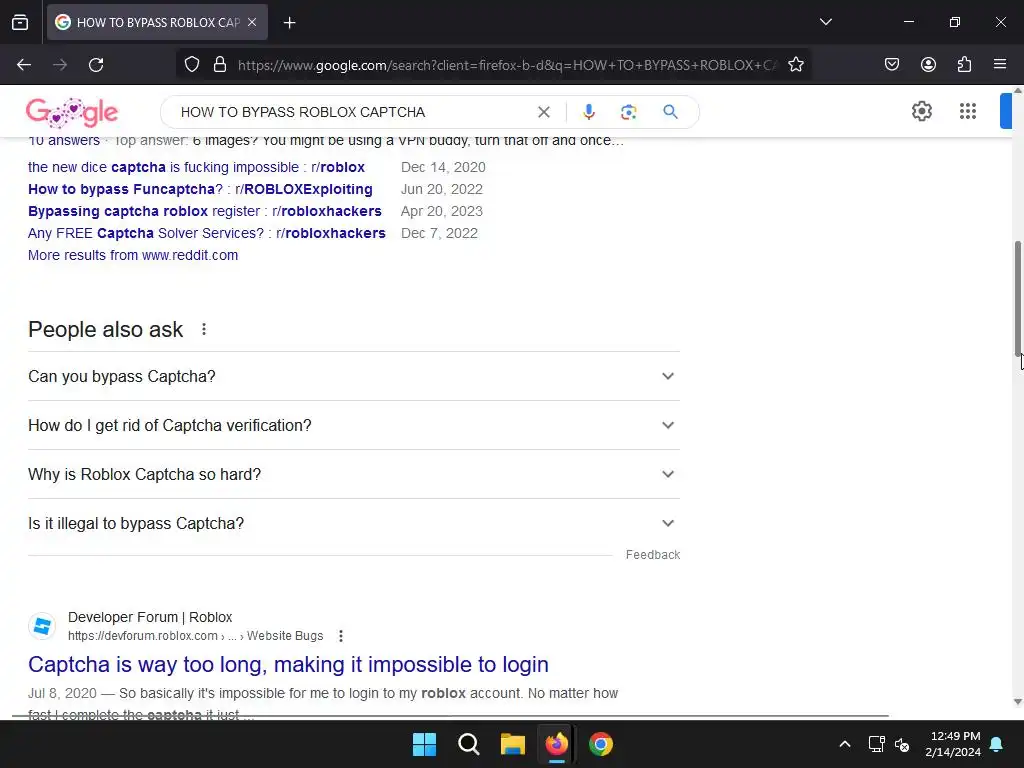Expand 'How do I get rid of Captcha verification?'
Viewport: 1024px width, 768px height.
click(x=354, y=425)
